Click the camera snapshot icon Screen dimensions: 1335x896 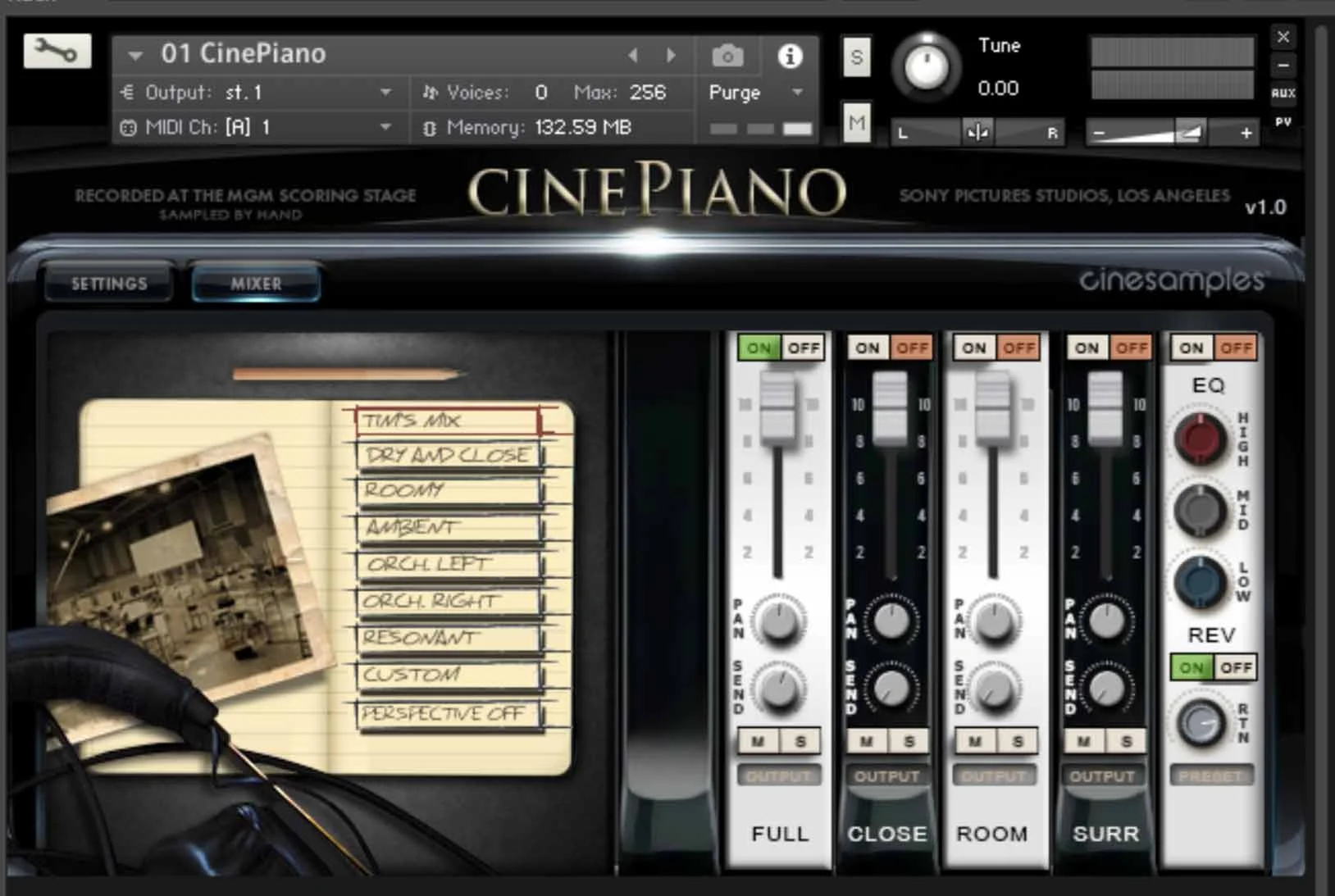coord(727,55)
